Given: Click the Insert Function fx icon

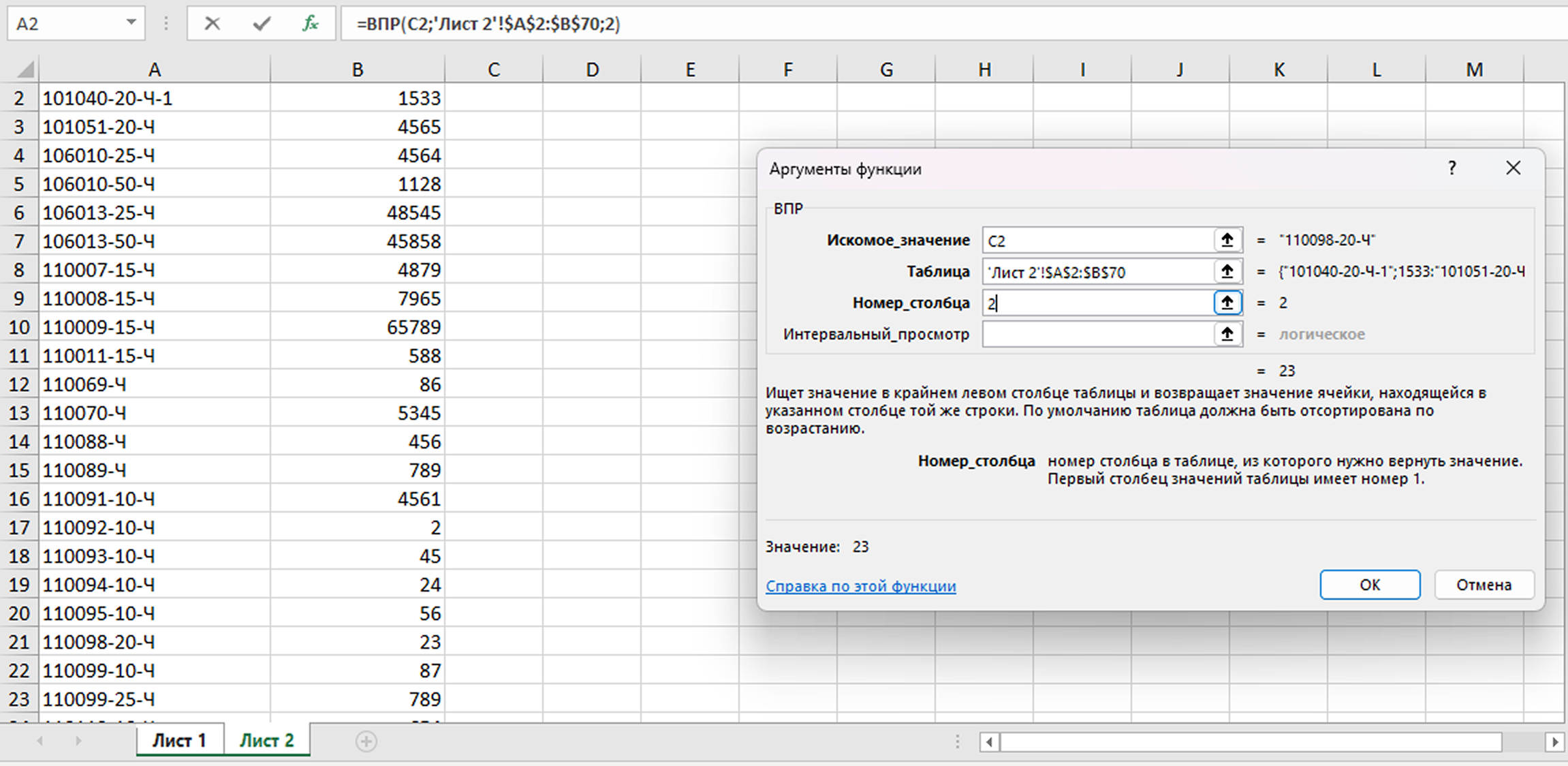Looking at the screenshot, I should 311,24.
